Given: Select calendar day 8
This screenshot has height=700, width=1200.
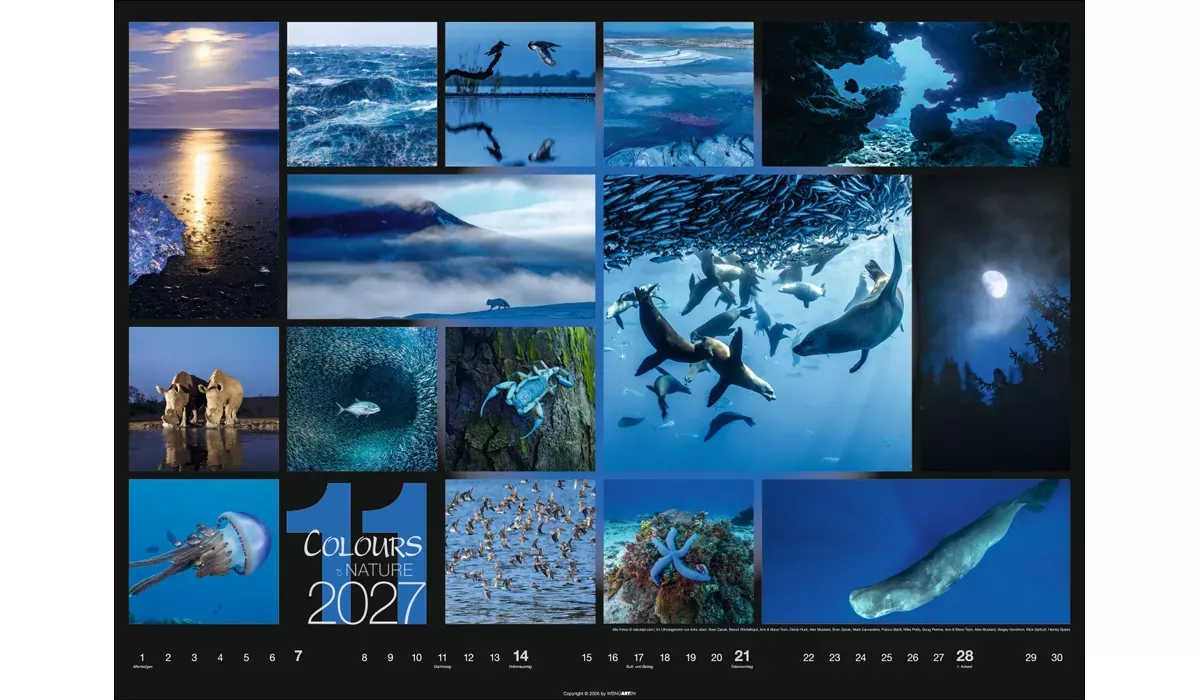Looking at the screenshot, I should tap(364, 657).
